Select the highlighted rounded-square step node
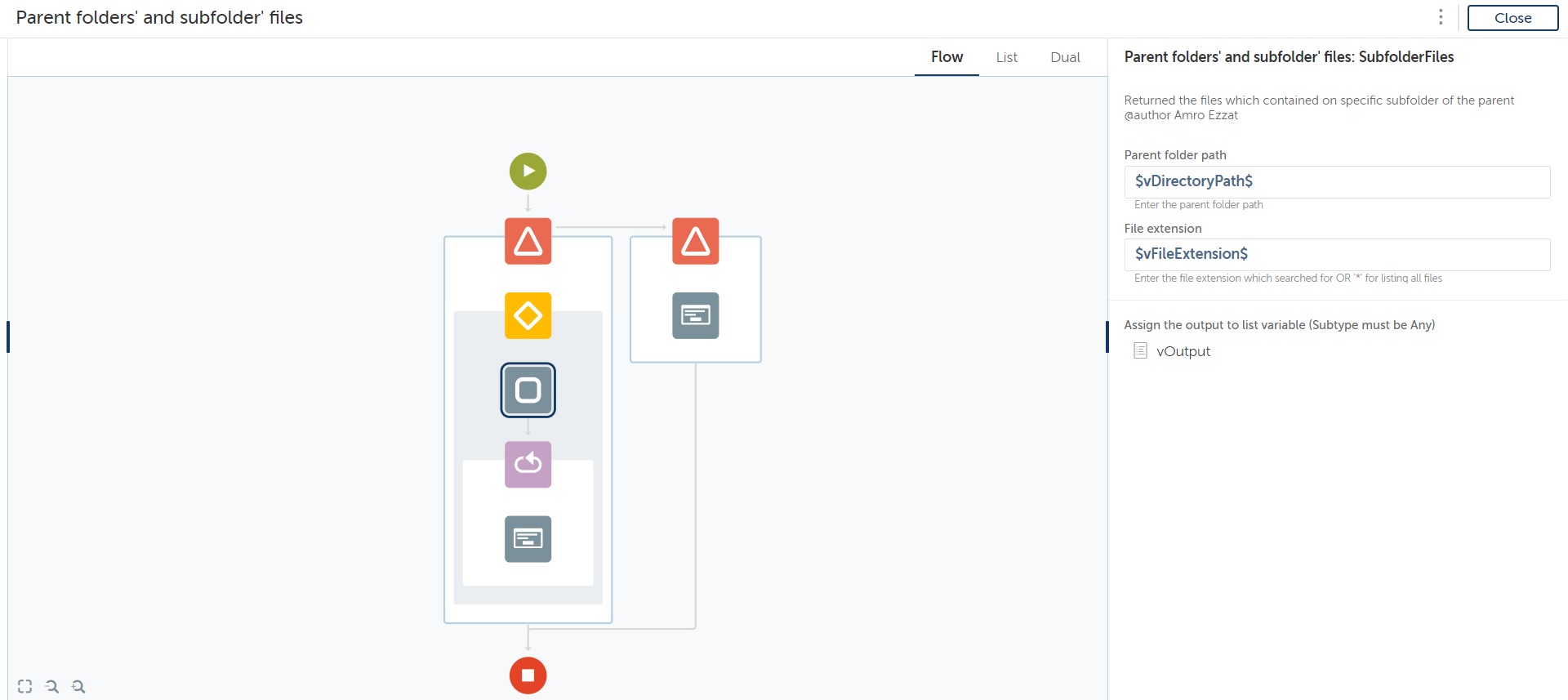The width and height of the screenshot is (1568, 700). 528,390
